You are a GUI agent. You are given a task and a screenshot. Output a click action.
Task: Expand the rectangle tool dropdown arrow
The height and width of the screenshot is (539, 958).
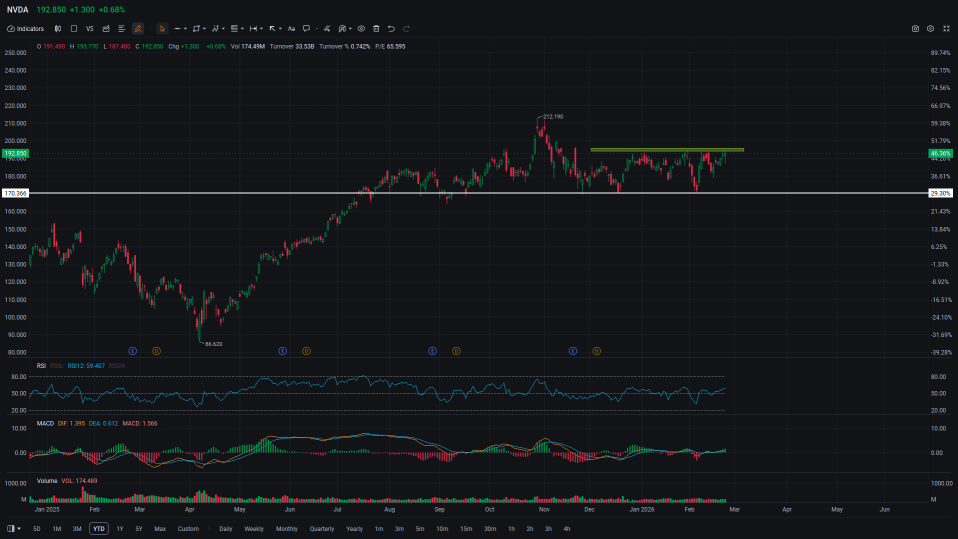[204, 29]
